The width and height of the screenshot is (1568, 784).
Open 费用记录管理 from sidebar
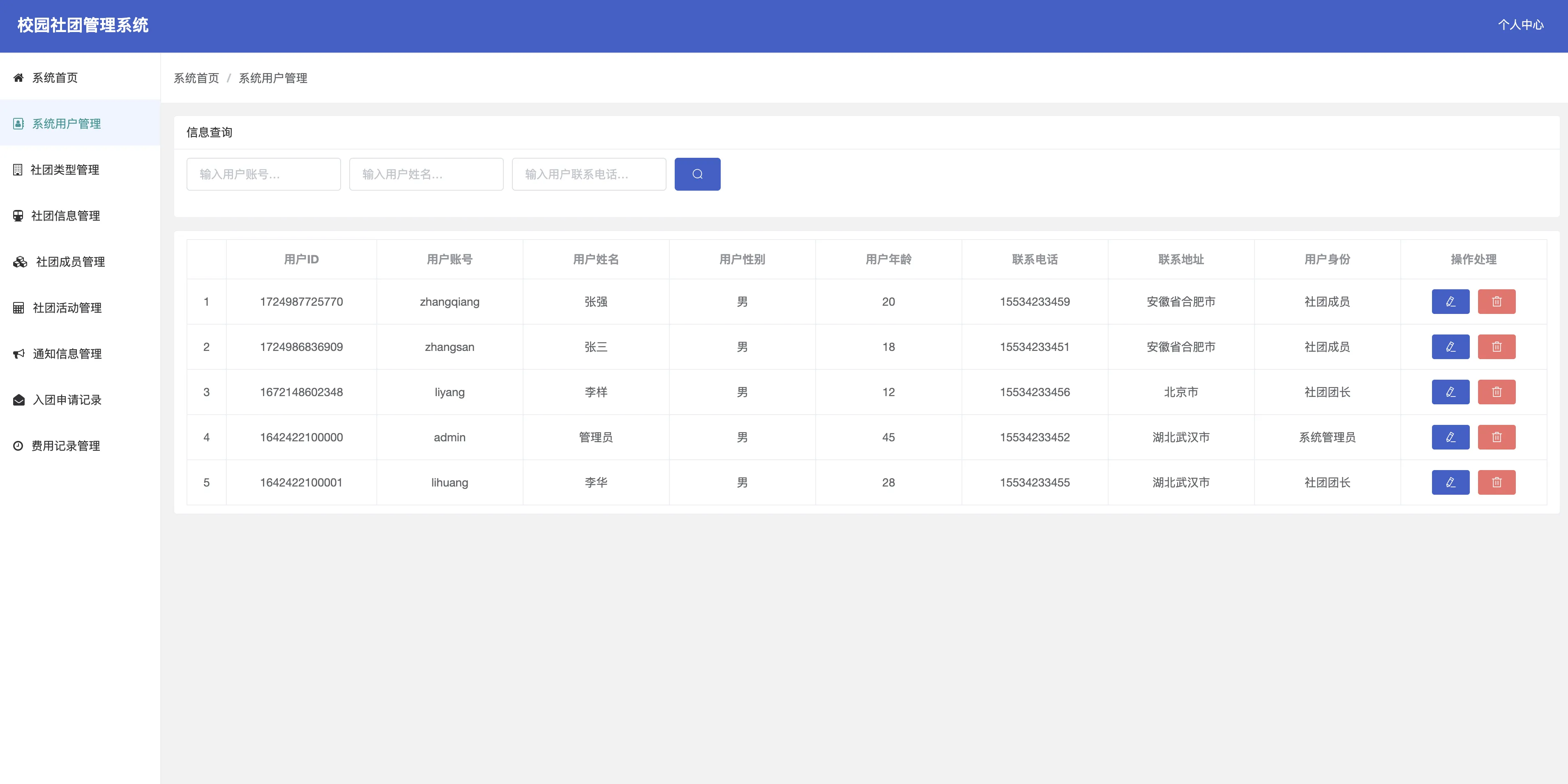pos(65,445)
